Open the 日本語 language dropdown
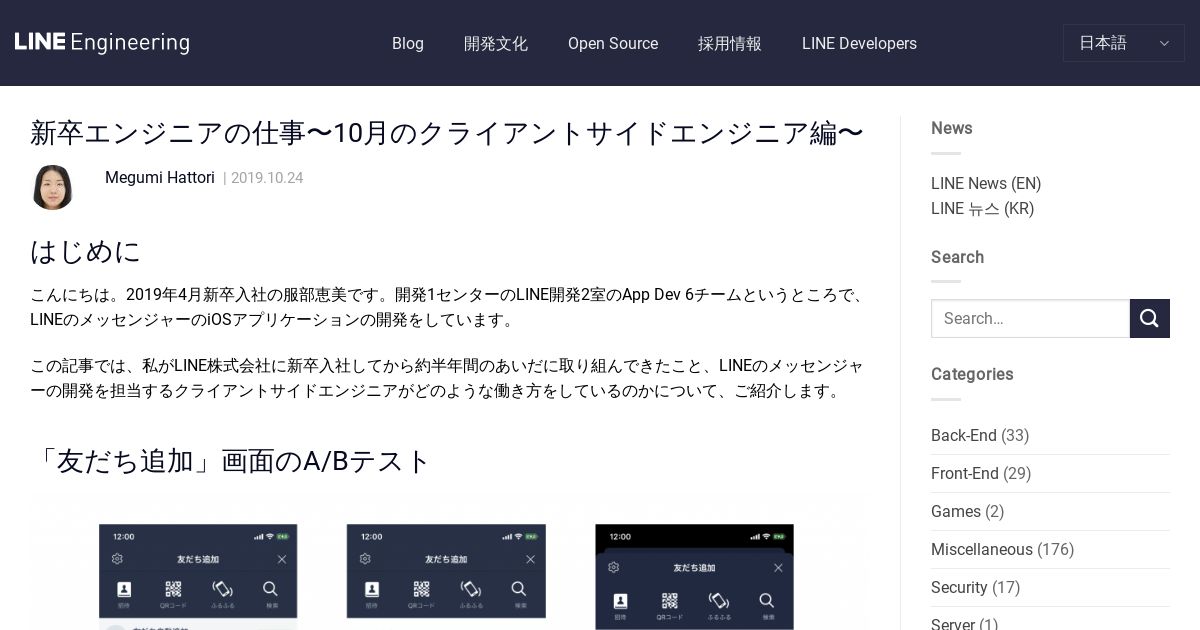 point(1123,43)
